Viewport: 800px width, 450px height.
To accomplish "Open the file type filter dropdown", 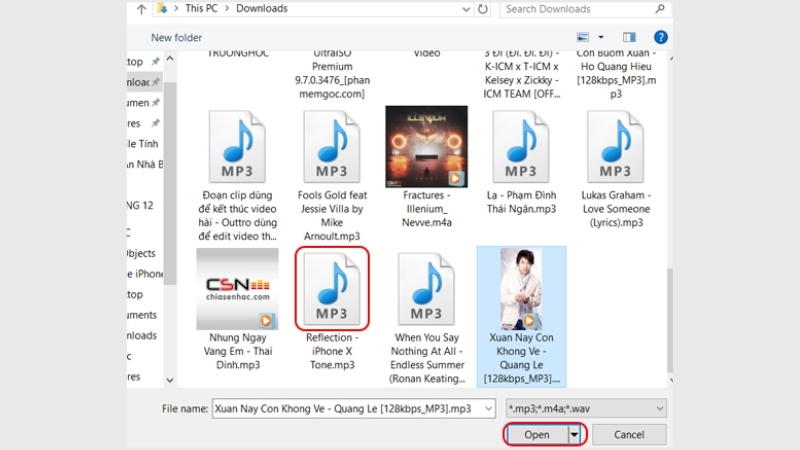I will pos(586,408).
